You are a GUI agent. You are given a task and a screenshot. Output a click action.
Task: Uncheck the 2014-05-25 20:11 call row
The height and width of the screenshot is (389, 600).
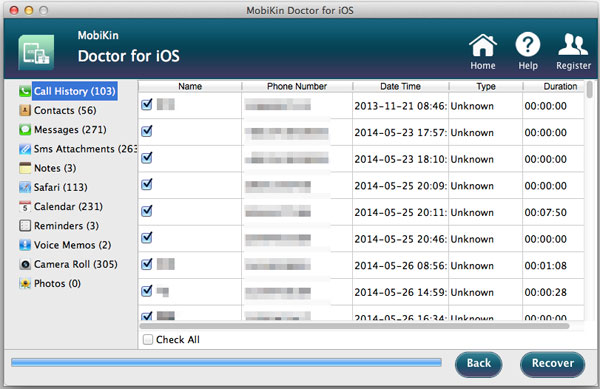click(x=147, y=211)
